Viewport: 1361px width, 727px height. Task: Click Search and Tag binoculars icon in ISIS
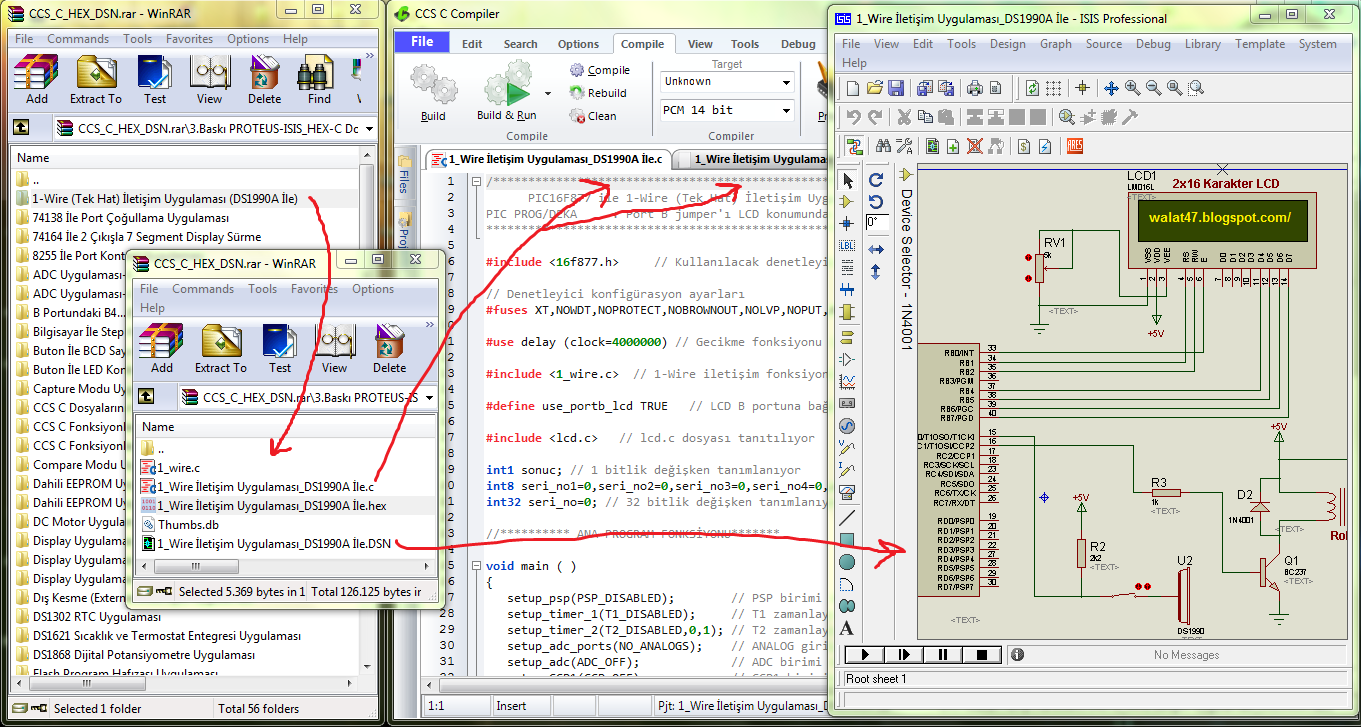(x=883, y=146)
